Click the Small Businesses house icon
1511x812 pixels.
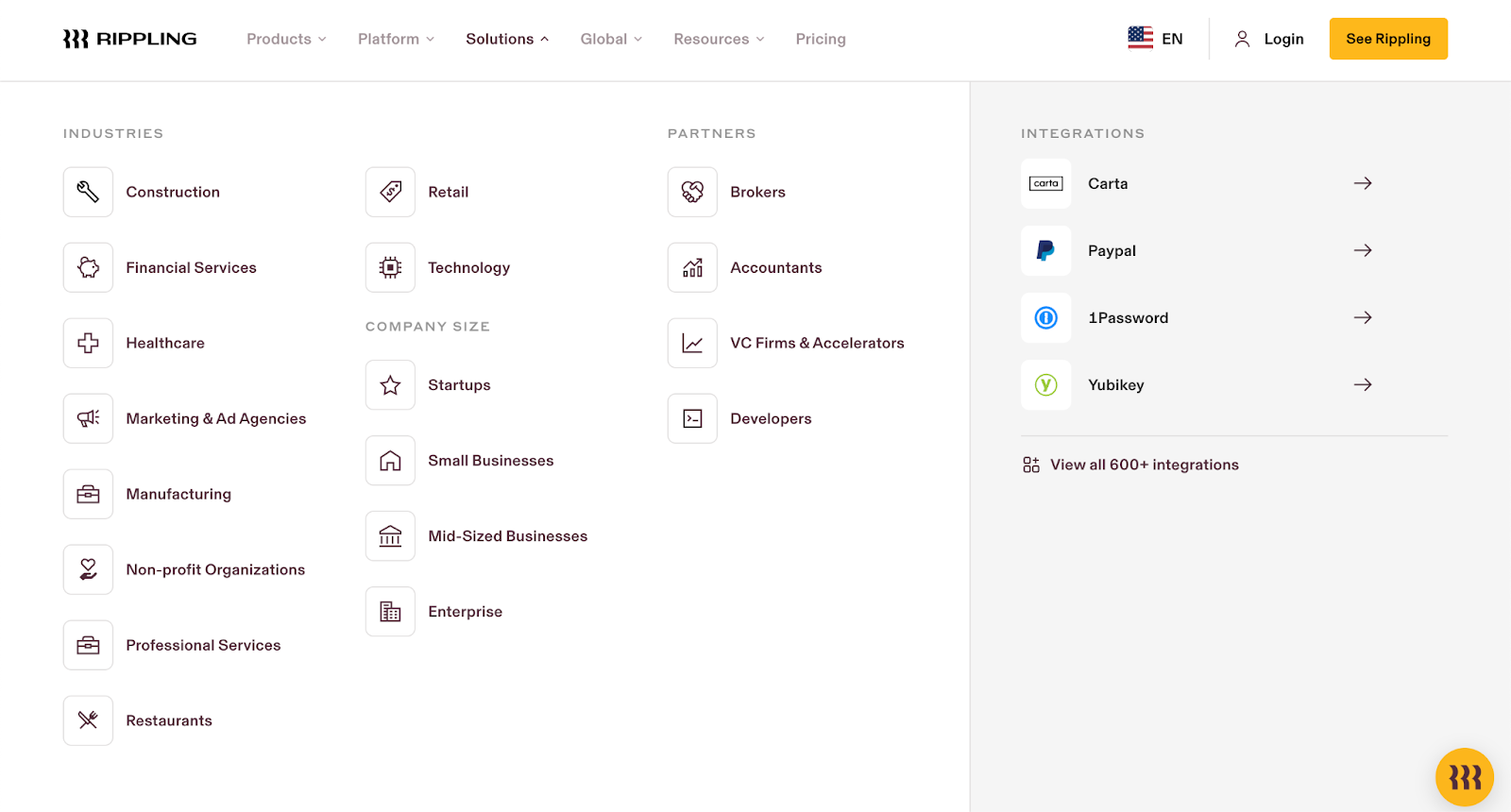coord(390,460)
